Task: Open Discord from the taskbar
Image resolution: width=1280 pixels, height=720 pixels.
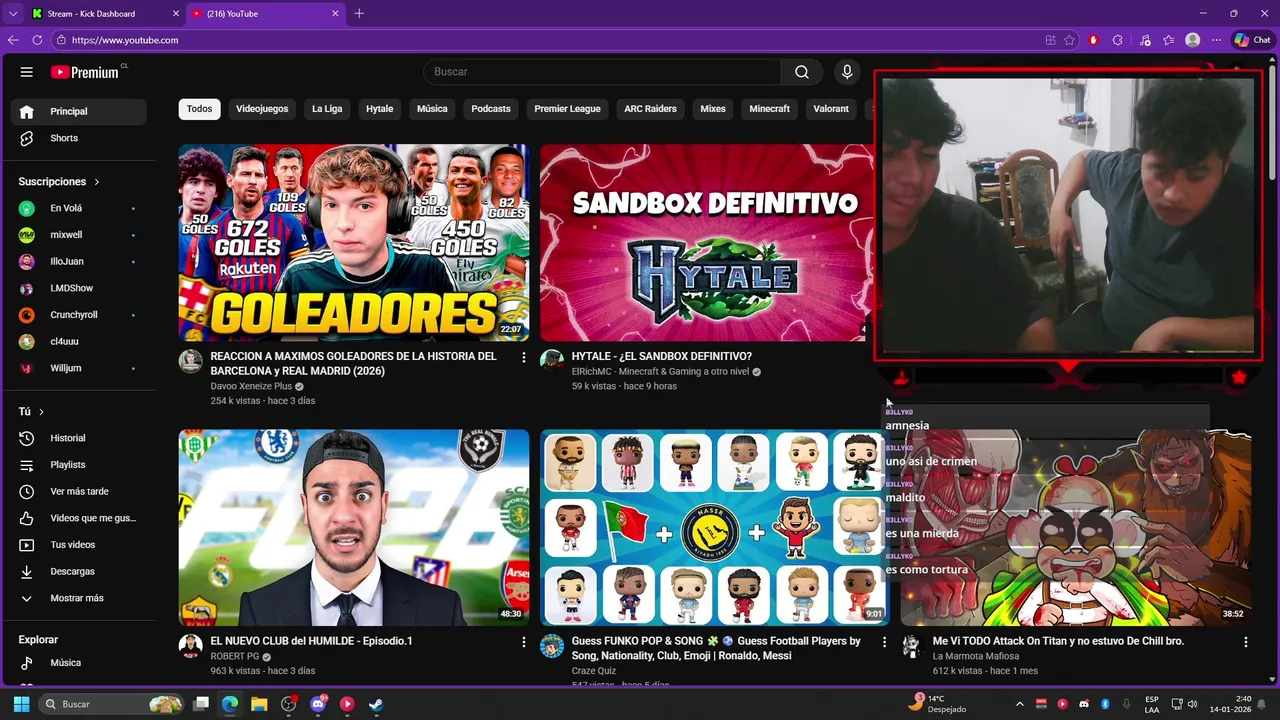Action: (318, 704)
